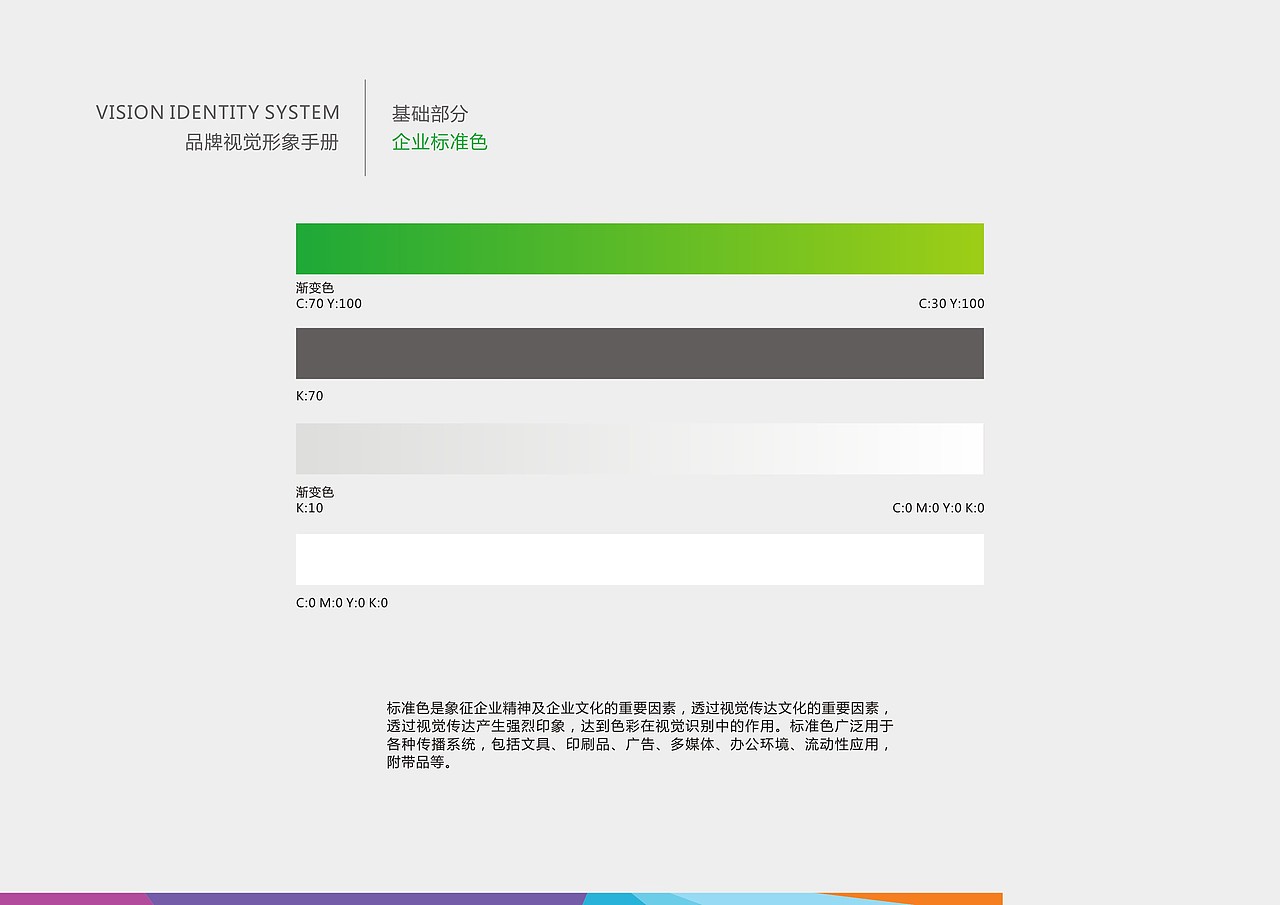Click the 基础部分 heading
This screenshot has height=905, width=1280.
click(429, 114)
